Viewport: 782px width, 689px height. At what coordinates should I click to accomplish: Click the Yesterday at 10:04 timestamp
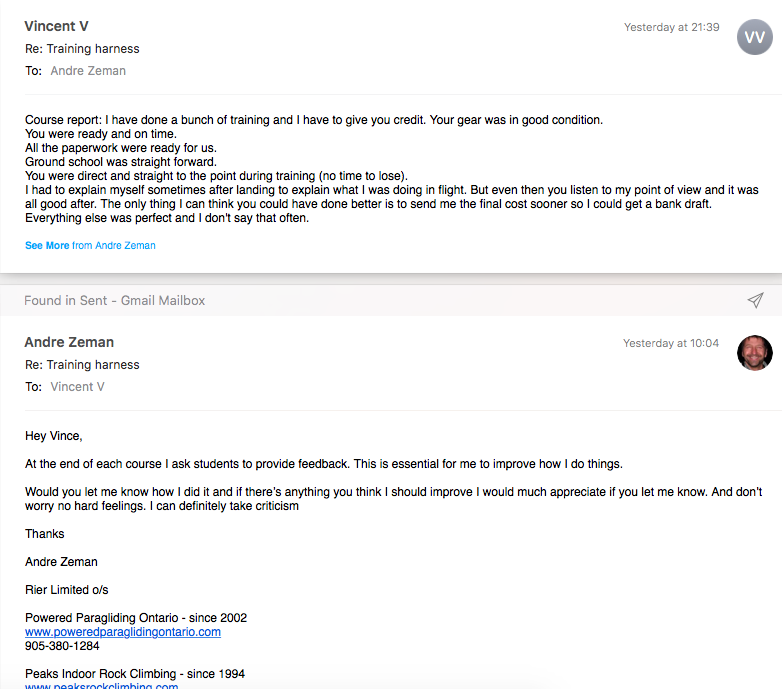671,343
